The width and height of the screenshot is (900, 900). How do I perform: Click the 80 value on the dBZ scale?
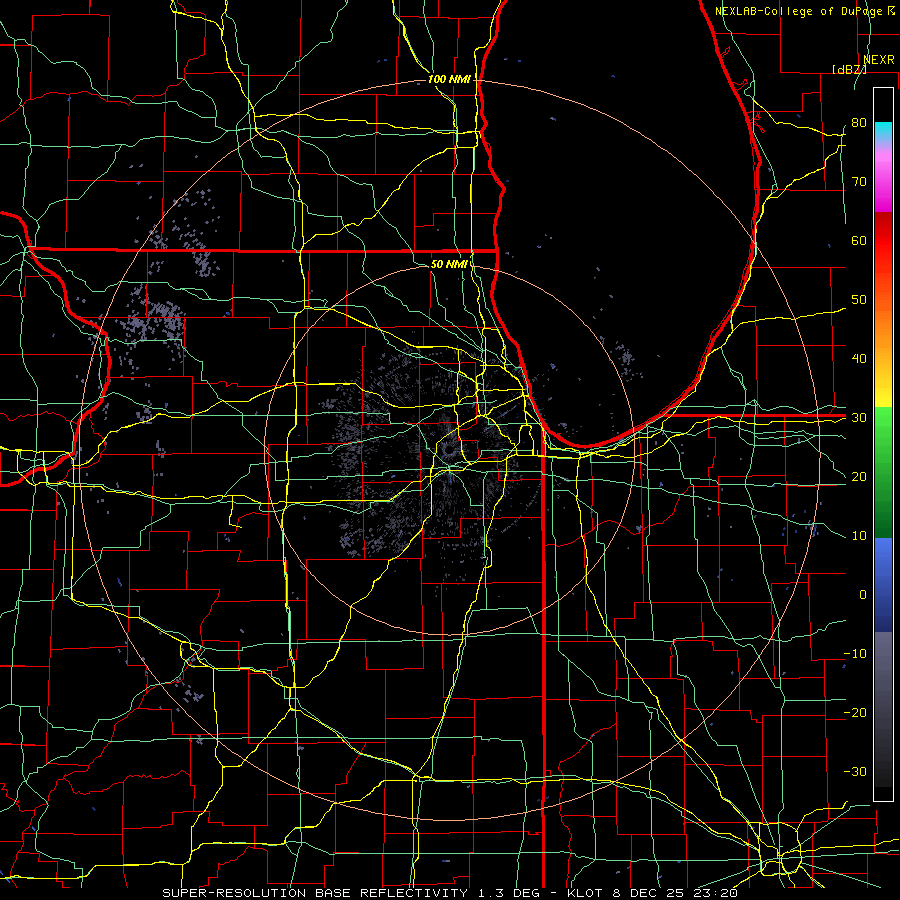pos(859,123)
